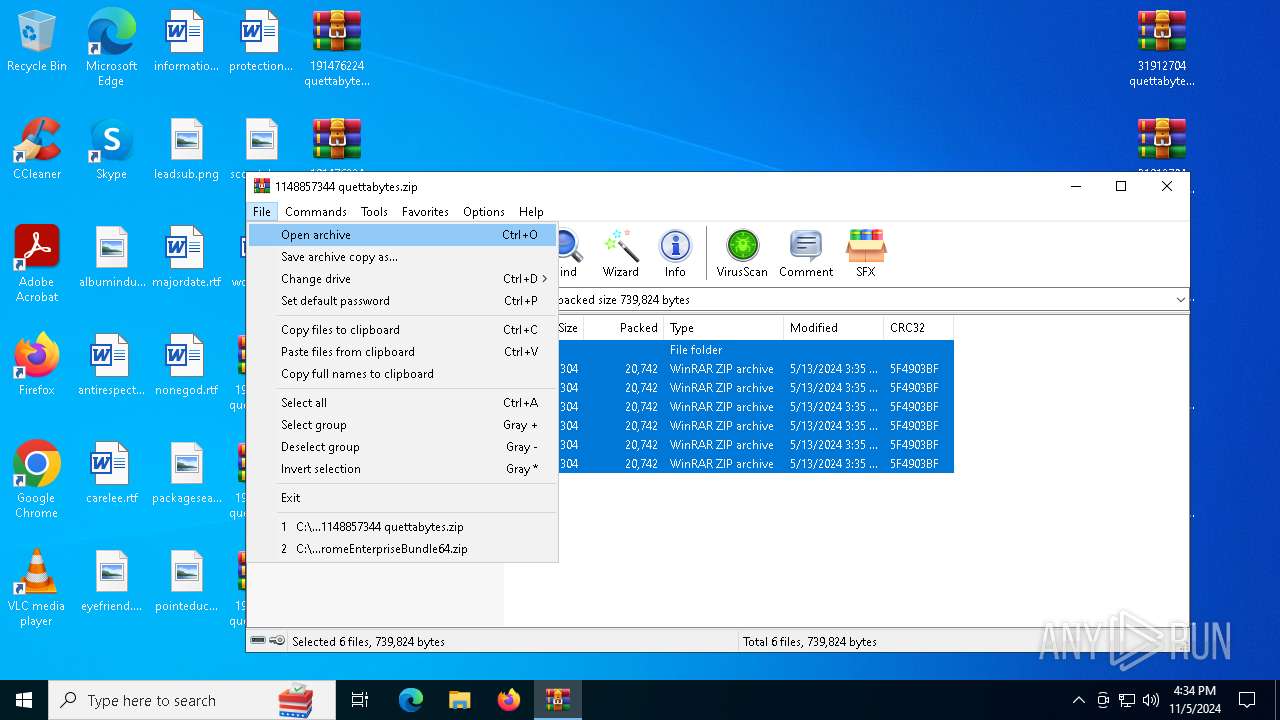The image size is (1280, 720).
Task: Open the Favorites menu
Action: point(425,212)
